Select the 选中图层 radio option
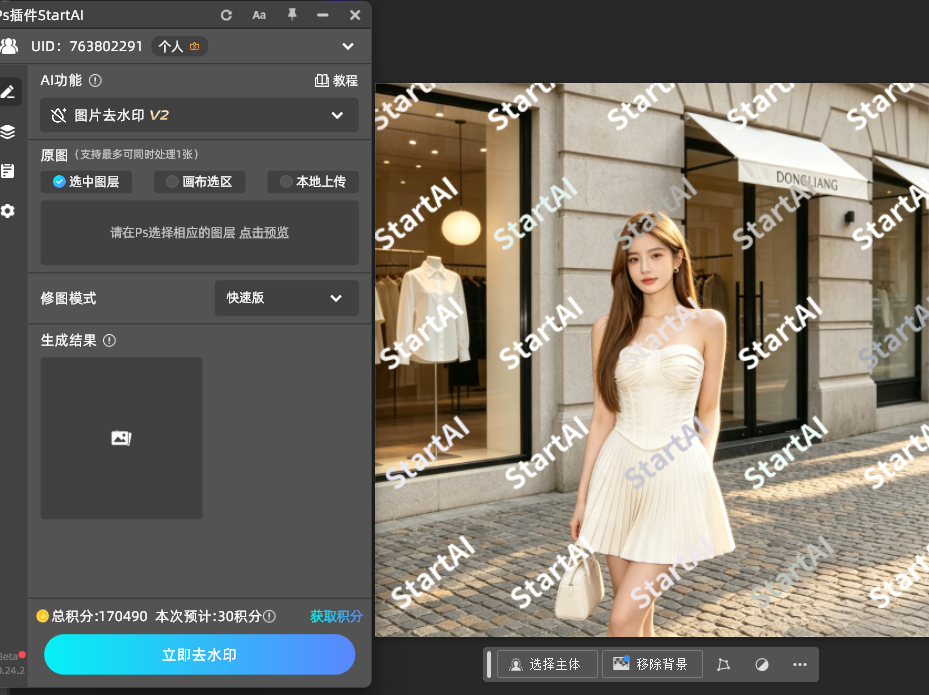 click(x=87, y=181)
